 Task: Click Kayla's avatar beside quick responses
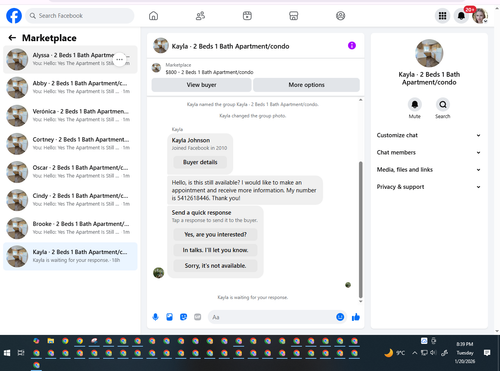pos(158,273)
